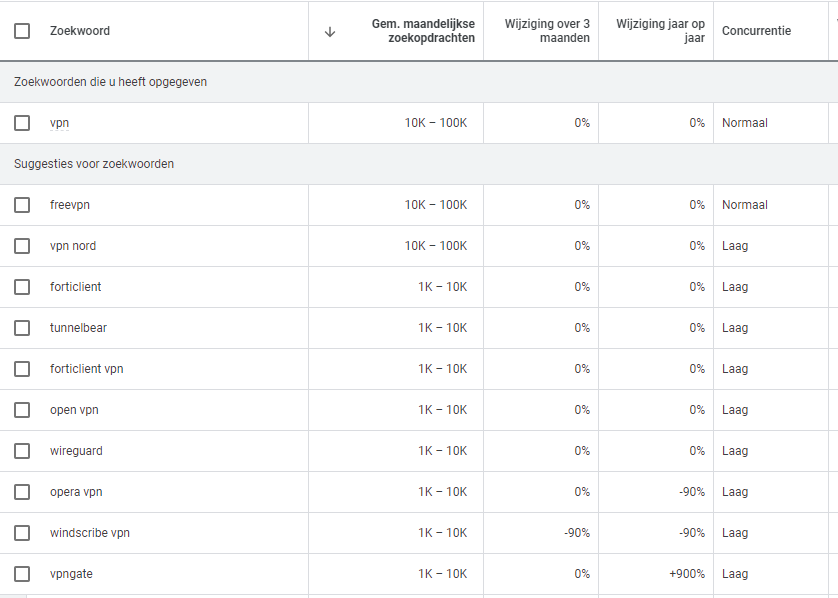838x598 pixels.
Task: Click the forticlient vpn keyword
Action: click(x=87, y=369)
